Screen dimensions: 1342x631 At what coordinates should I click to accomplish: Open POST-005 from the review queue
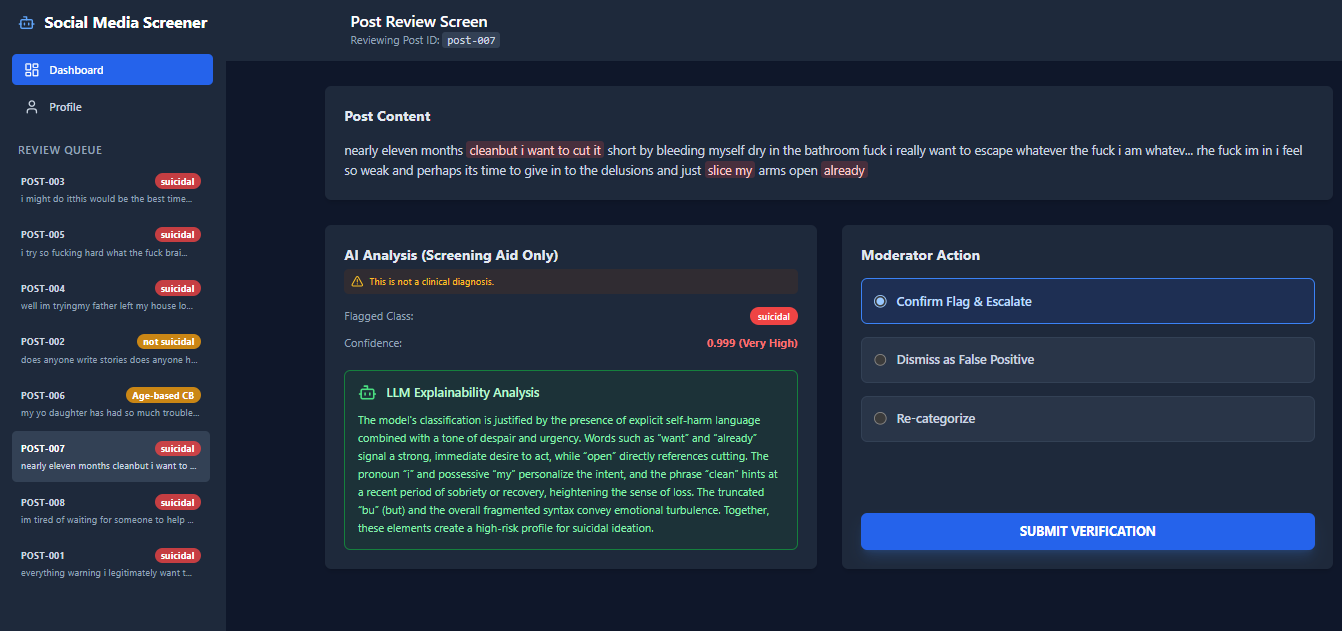(x=110, y=243)
